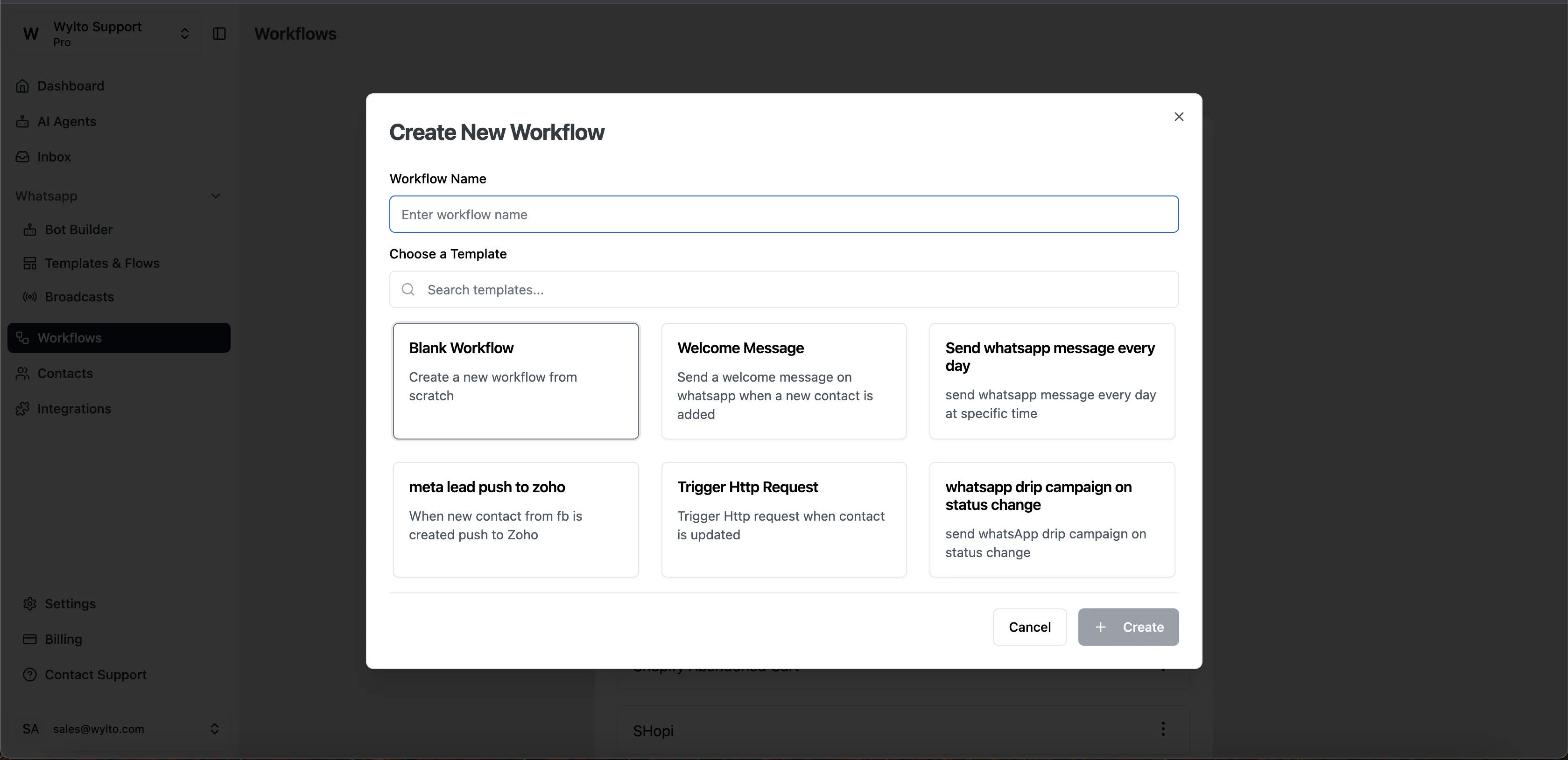
Task: Select the Welcome Message template card
Action: [783, 381]
